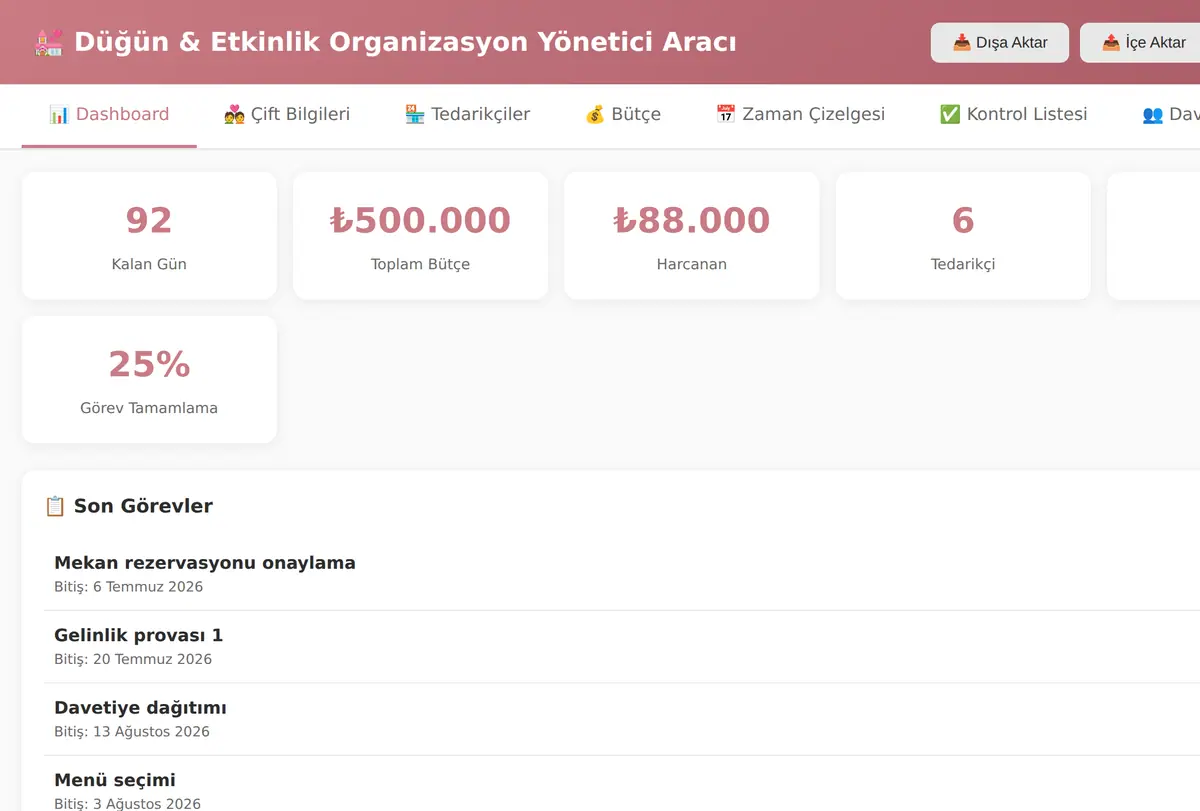Click the İçe Aktar import button

(x=1142, y=43)
